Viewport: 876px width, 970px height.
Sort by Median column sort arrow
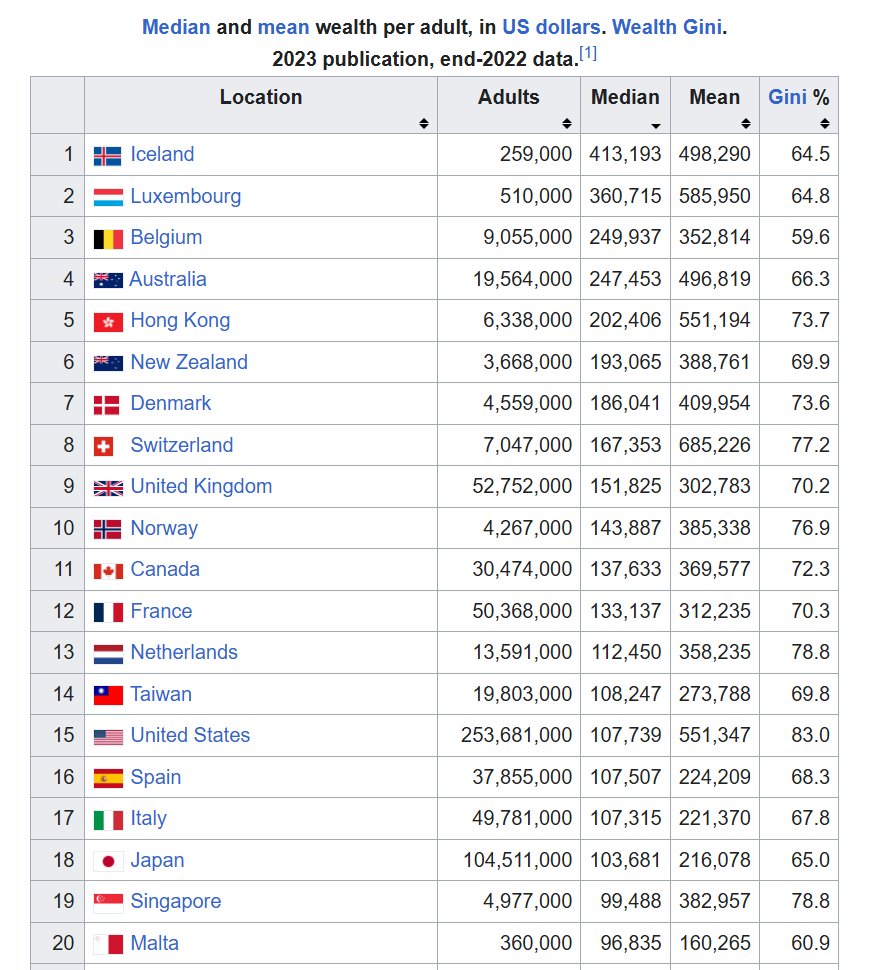pos(656,126)
